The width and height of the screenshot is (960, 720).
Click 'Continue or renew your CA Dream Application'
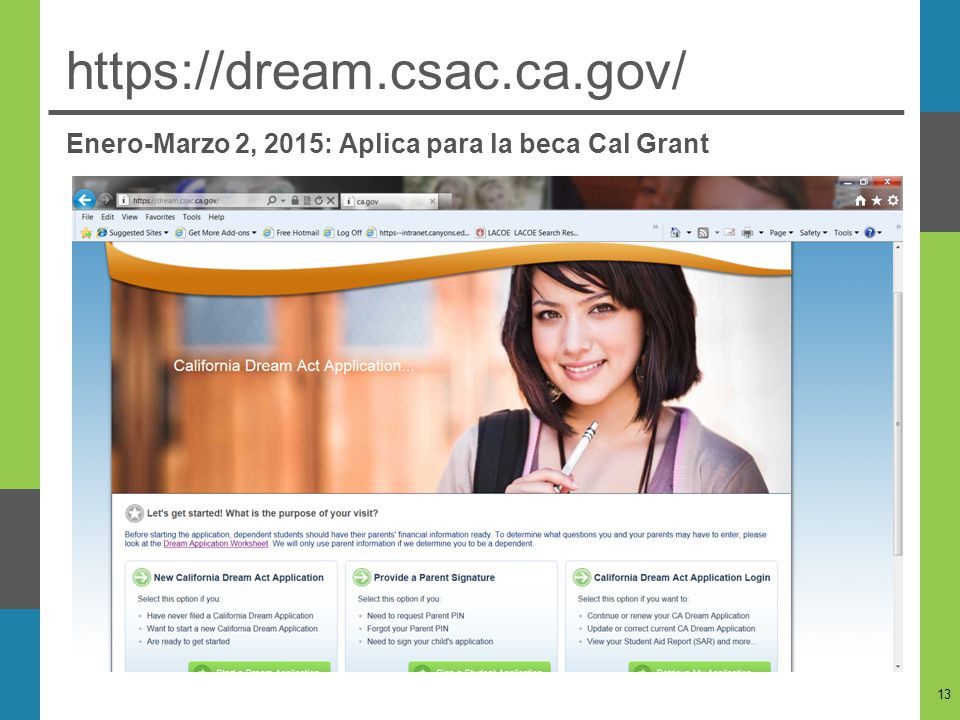pyautogui.click(x=668, y=616)
